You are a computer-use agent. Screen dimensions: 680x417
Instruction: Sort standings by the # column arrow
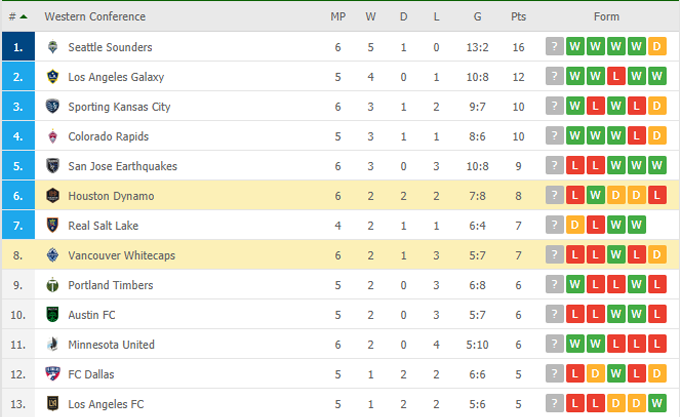pyautogui.click(x=19, y=17)
